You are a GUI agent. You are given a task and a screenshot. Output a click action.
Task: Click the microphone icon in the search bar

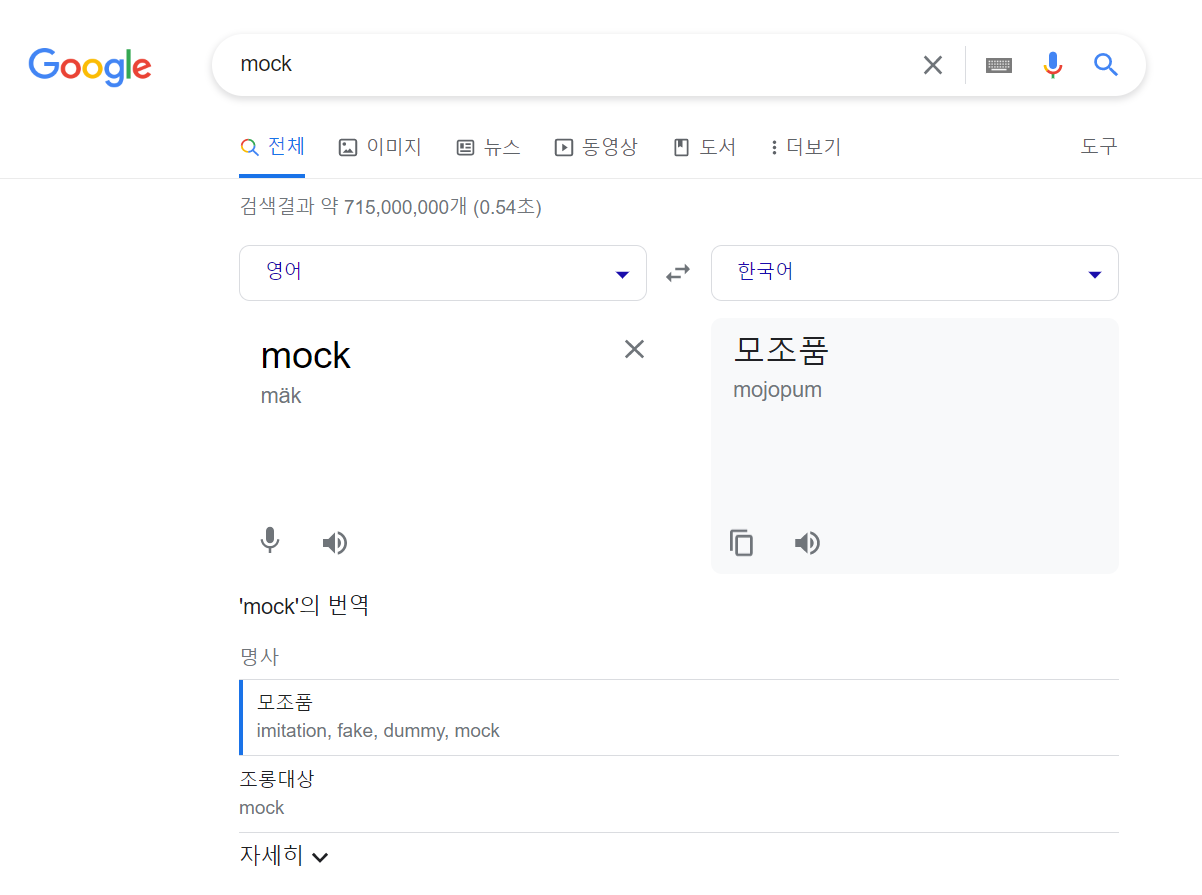[1052, 64]
